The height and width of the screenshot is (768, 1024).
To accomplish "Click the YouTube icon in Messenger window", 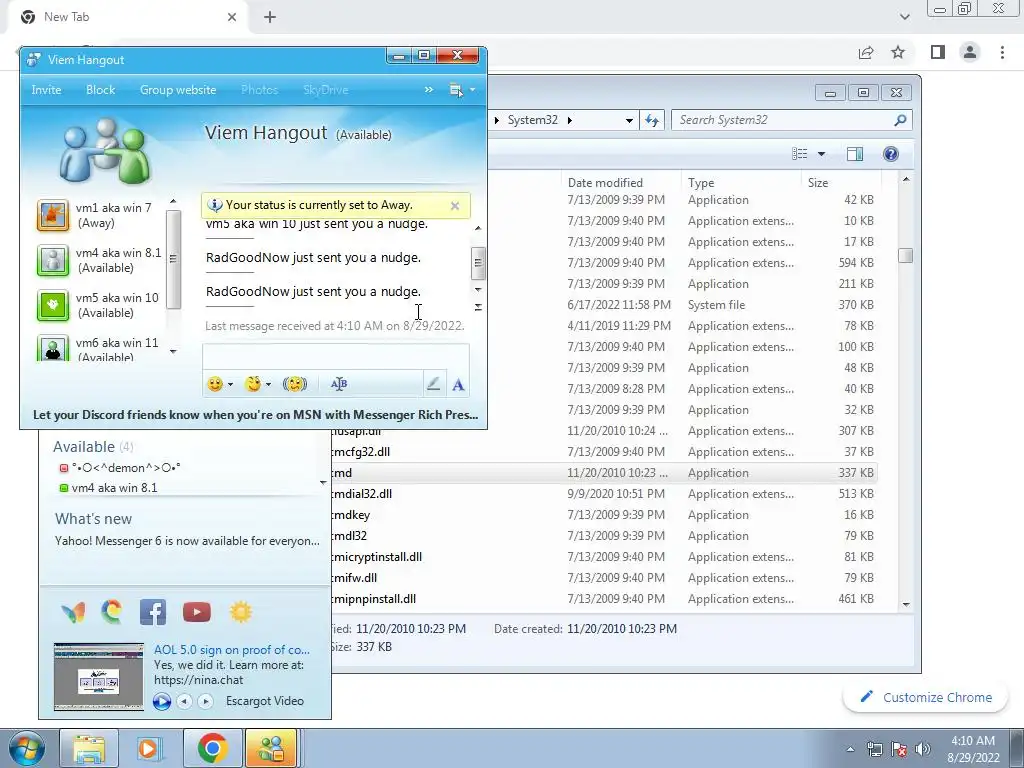I will click(x=197, y=613).
